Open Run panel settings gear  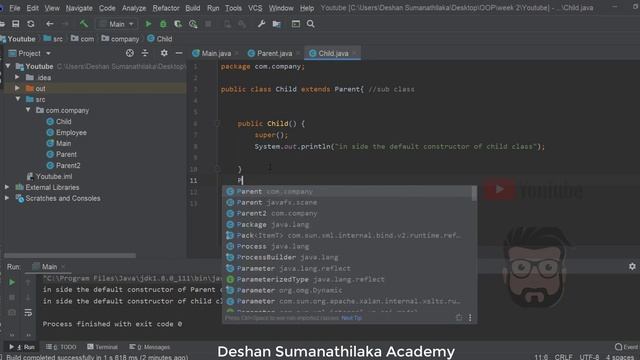point(632,267)
